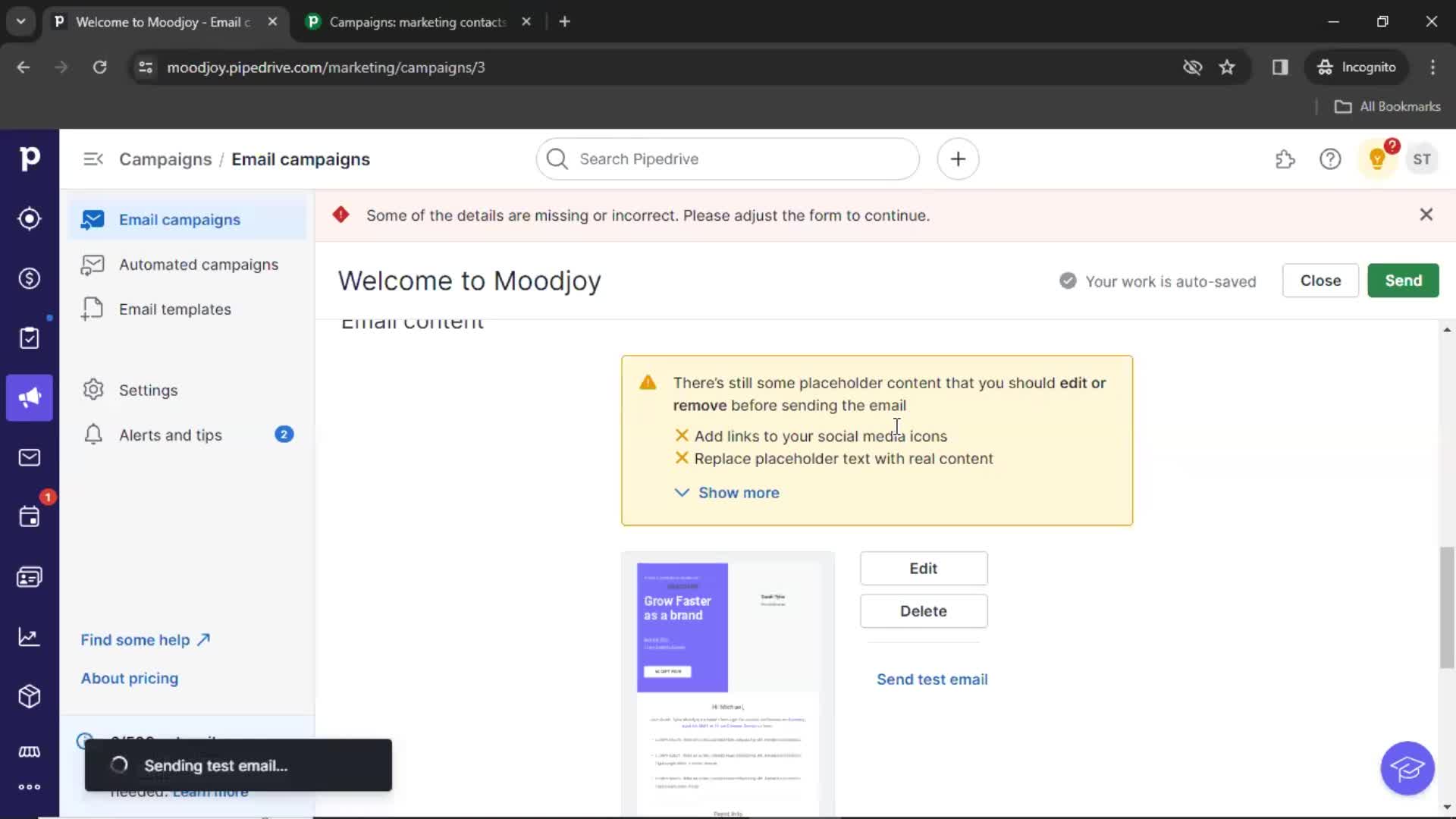The image size is (1456, 819).
Task: Click the add new item plus icon
Action: click(x=957, y=159)
